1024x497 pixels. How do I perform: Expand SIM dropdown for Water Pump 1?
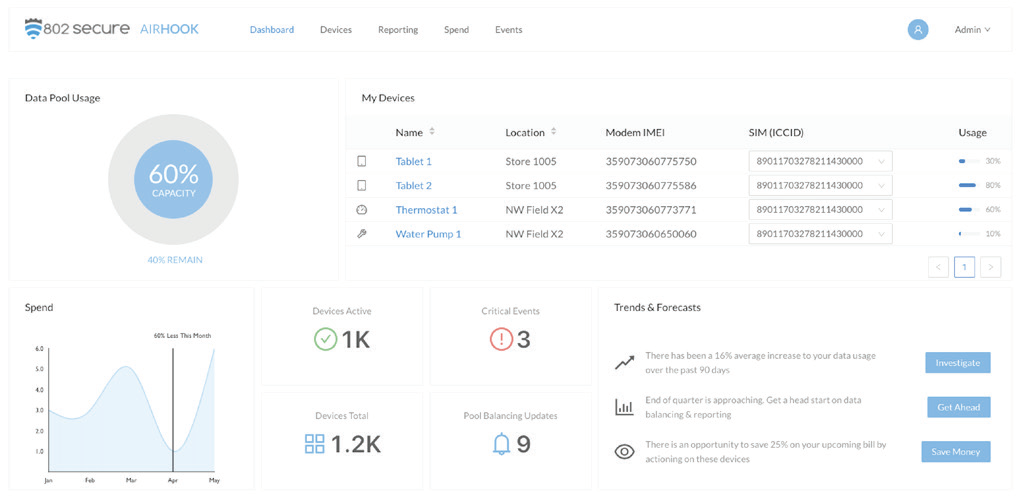881,234
